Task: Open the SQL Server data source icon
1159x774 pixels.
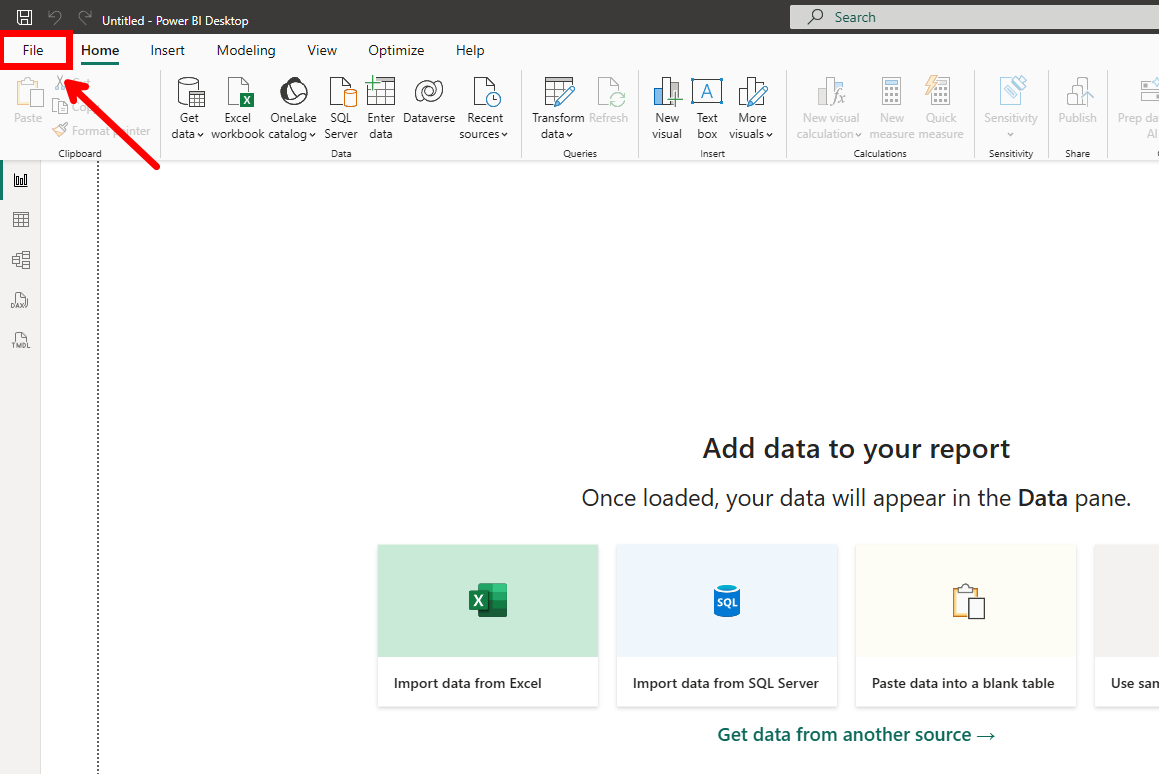Action: (x=341, y=93)
